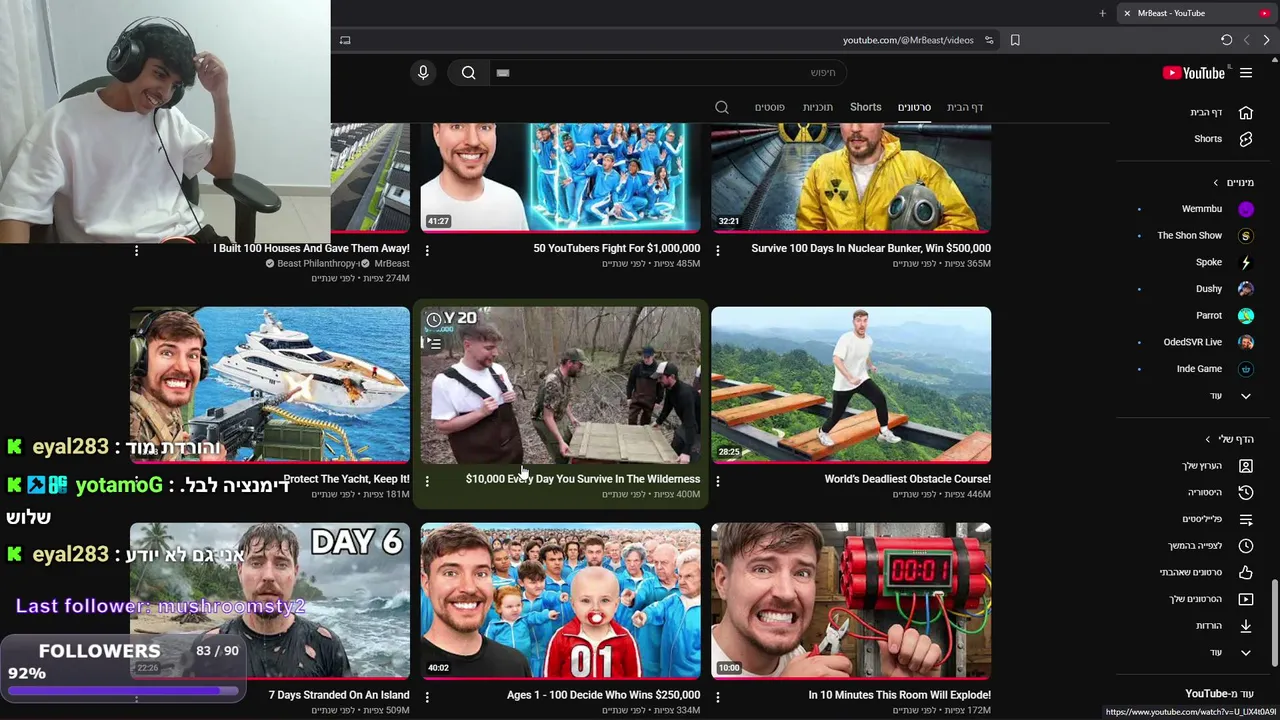This screenshot has width=1280, height=720.
Task: Open Spoke channel from subscriptions
Action: pyautogui.click(x=1209, y=262)
